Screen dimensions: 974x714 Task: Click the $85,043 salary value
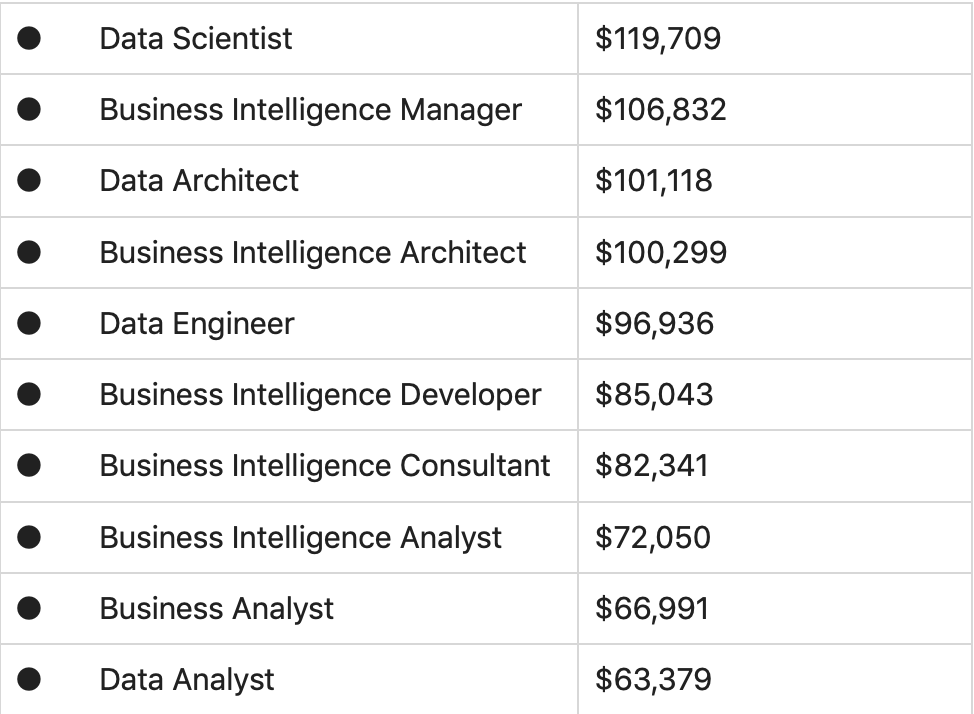pyautogui.click(x=654, y=394)
